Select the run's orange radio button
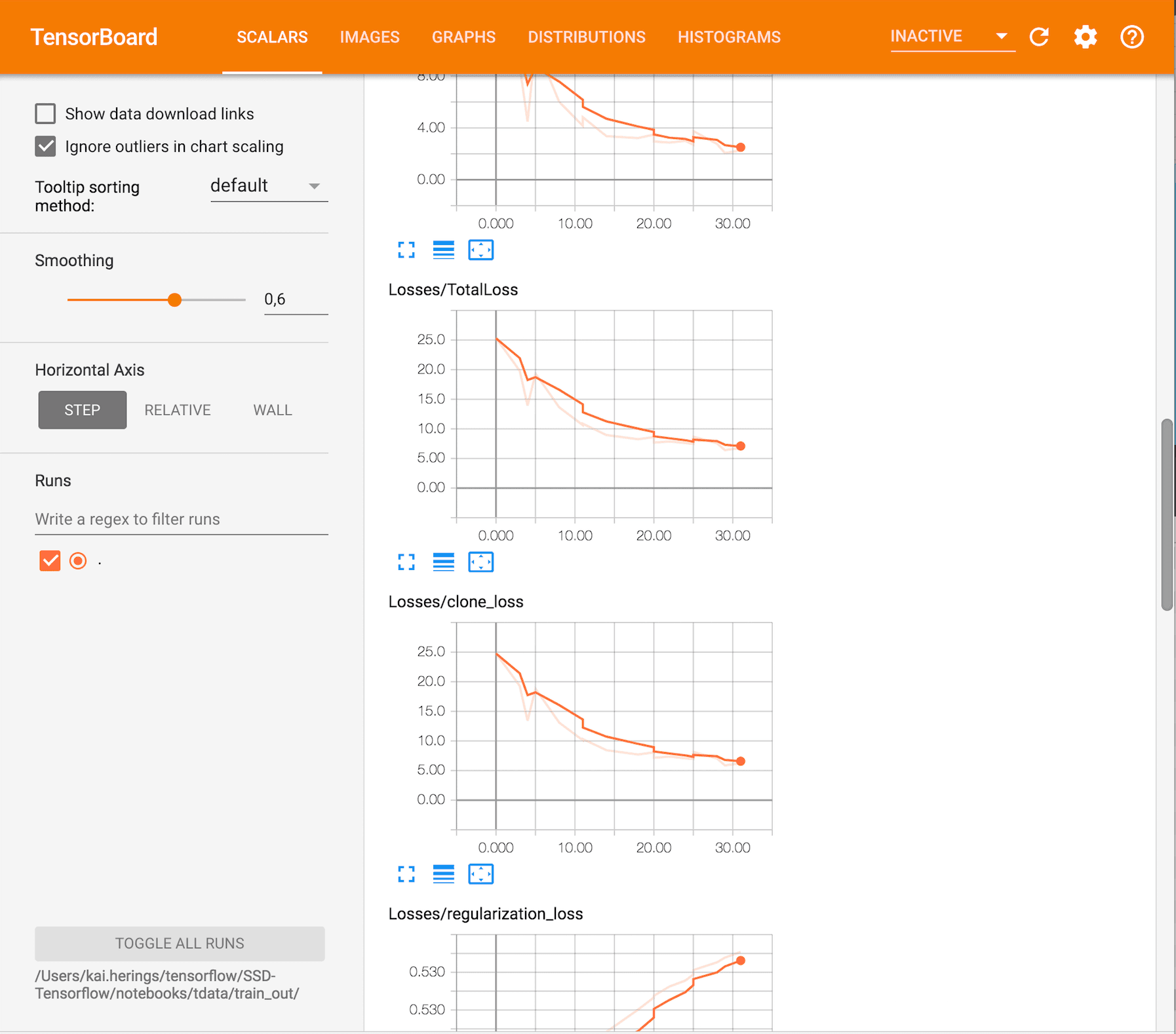This screenshot has width=1176, height=1034. click(78, 561)
